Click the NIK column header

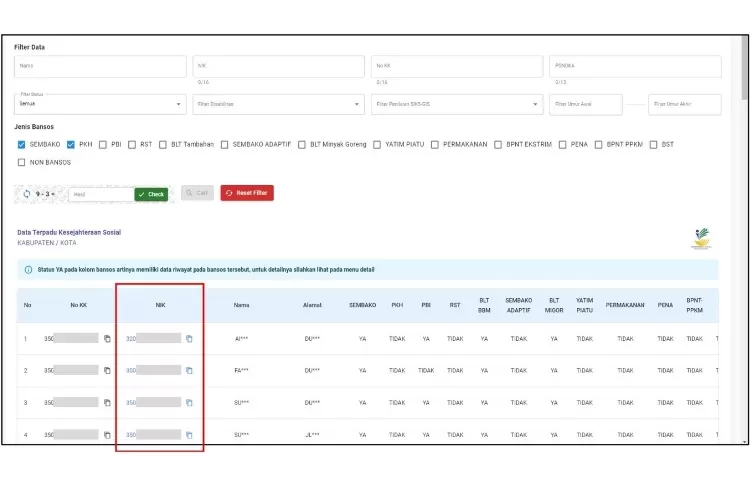[x=160, y=304]
